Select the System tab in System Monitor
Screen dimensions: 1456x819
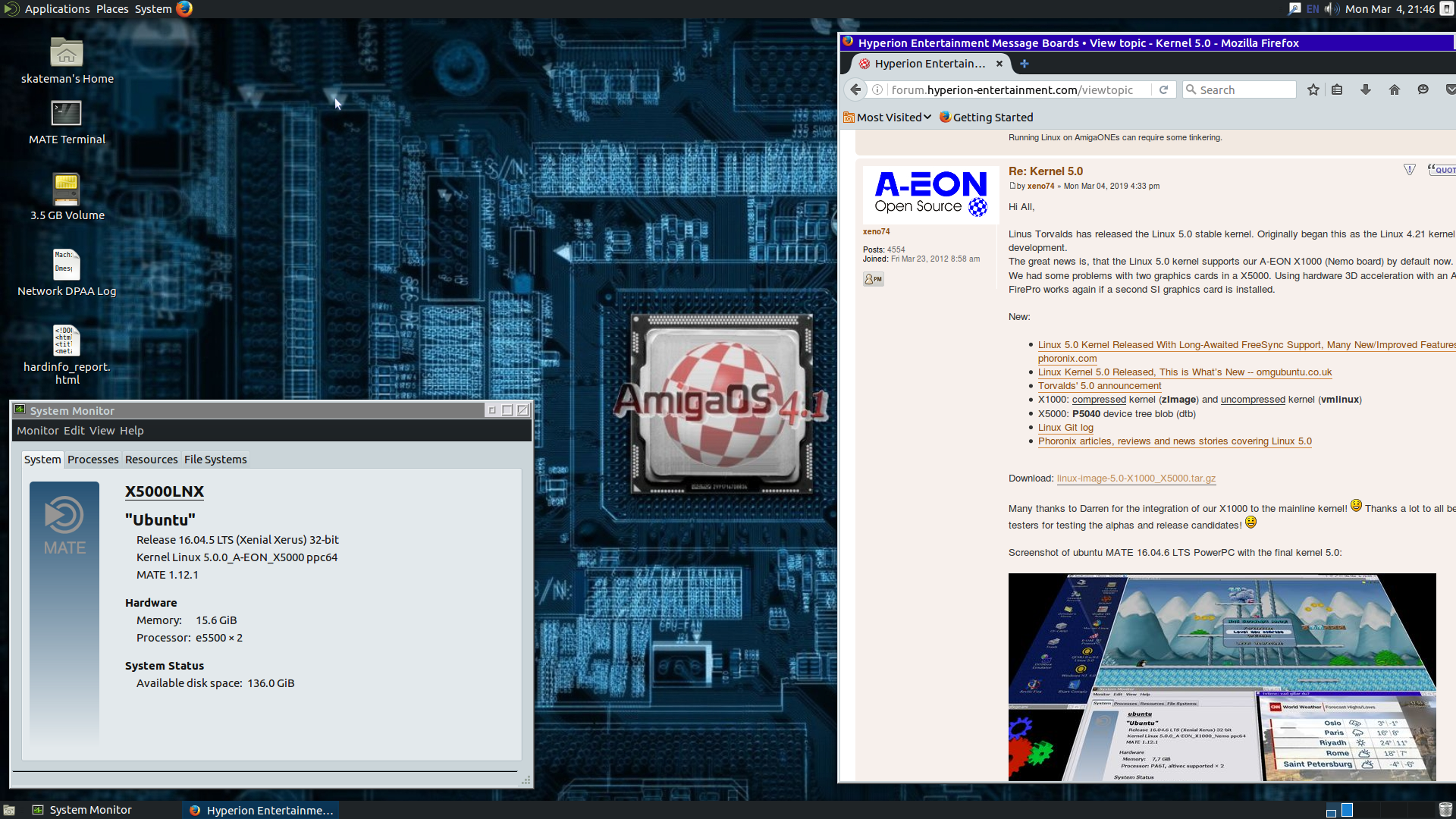pyautogui.click(x=42, y=460)
